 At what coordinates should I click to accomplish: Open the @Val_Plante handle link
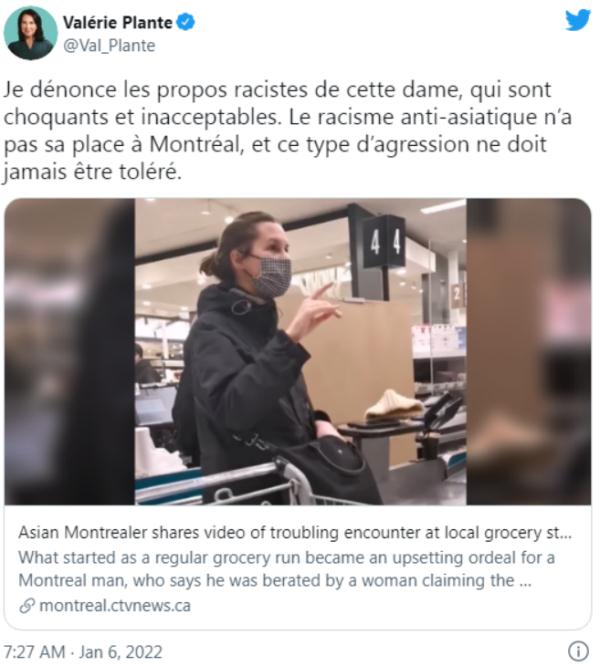coord(109,45)
